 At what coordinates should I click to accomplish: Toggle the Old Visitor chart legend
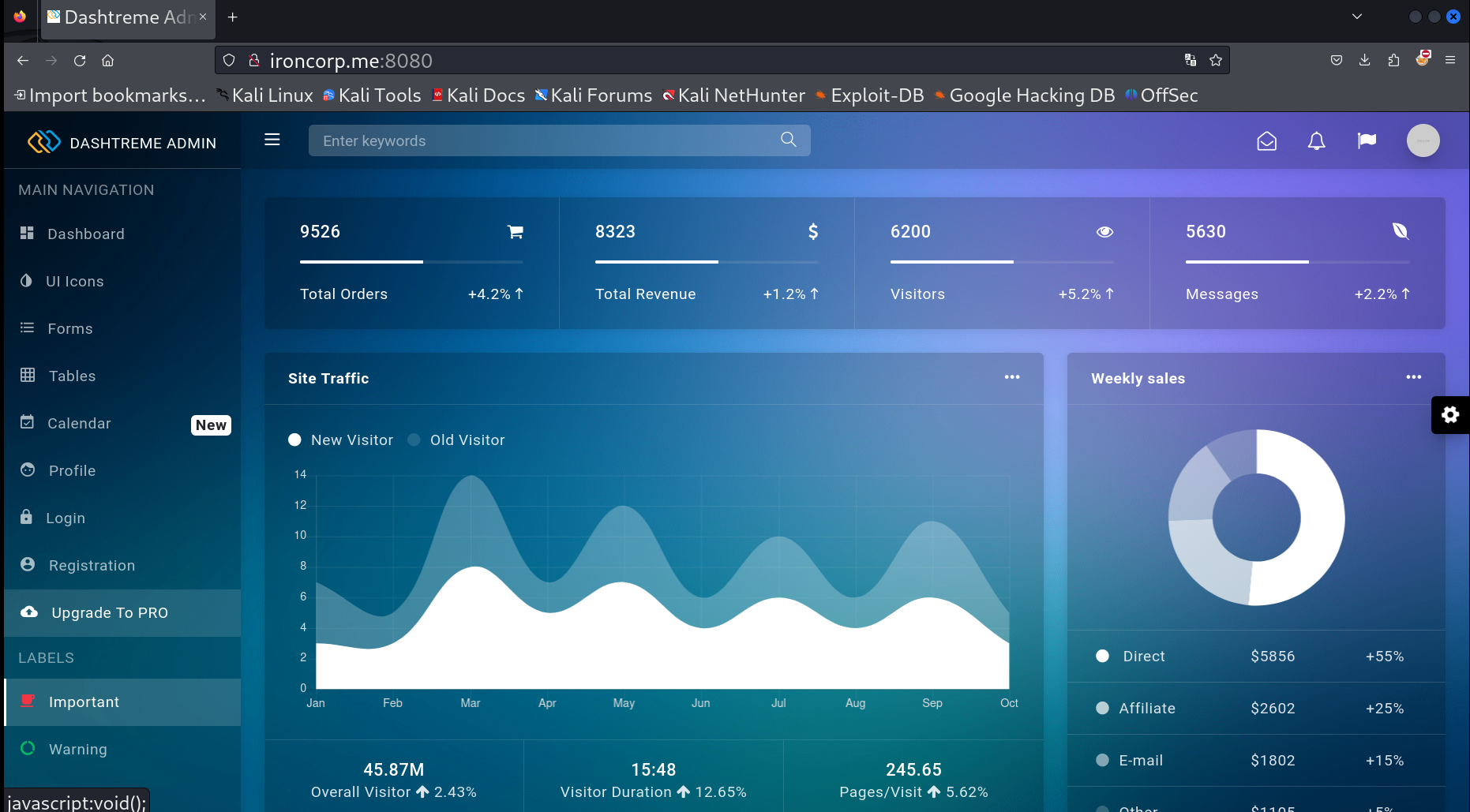click(456, 440)
